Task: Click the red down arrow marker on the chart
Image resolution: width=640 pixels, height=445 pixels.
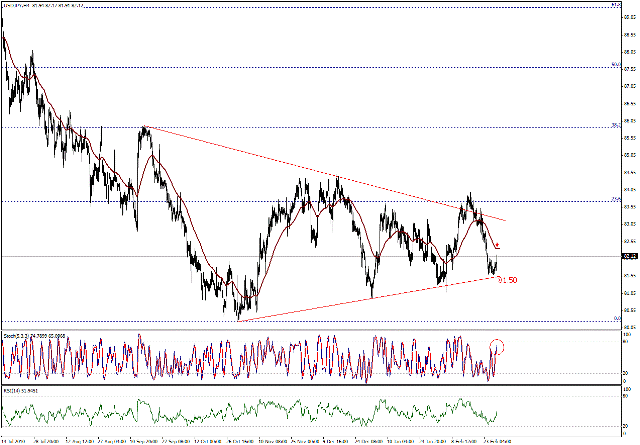Action: pos(497,245)
